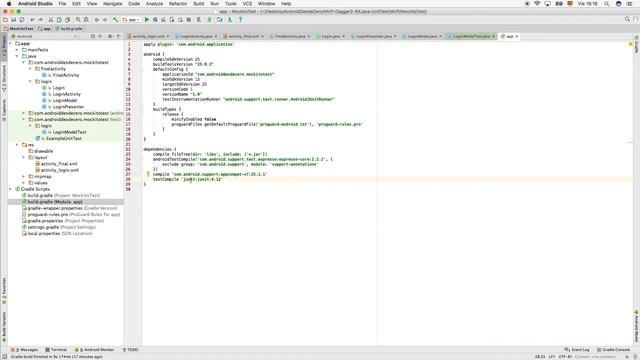Open the run configuration app dropdown
640x360 pixels.
pyautogui.click(x=131, y=20)
